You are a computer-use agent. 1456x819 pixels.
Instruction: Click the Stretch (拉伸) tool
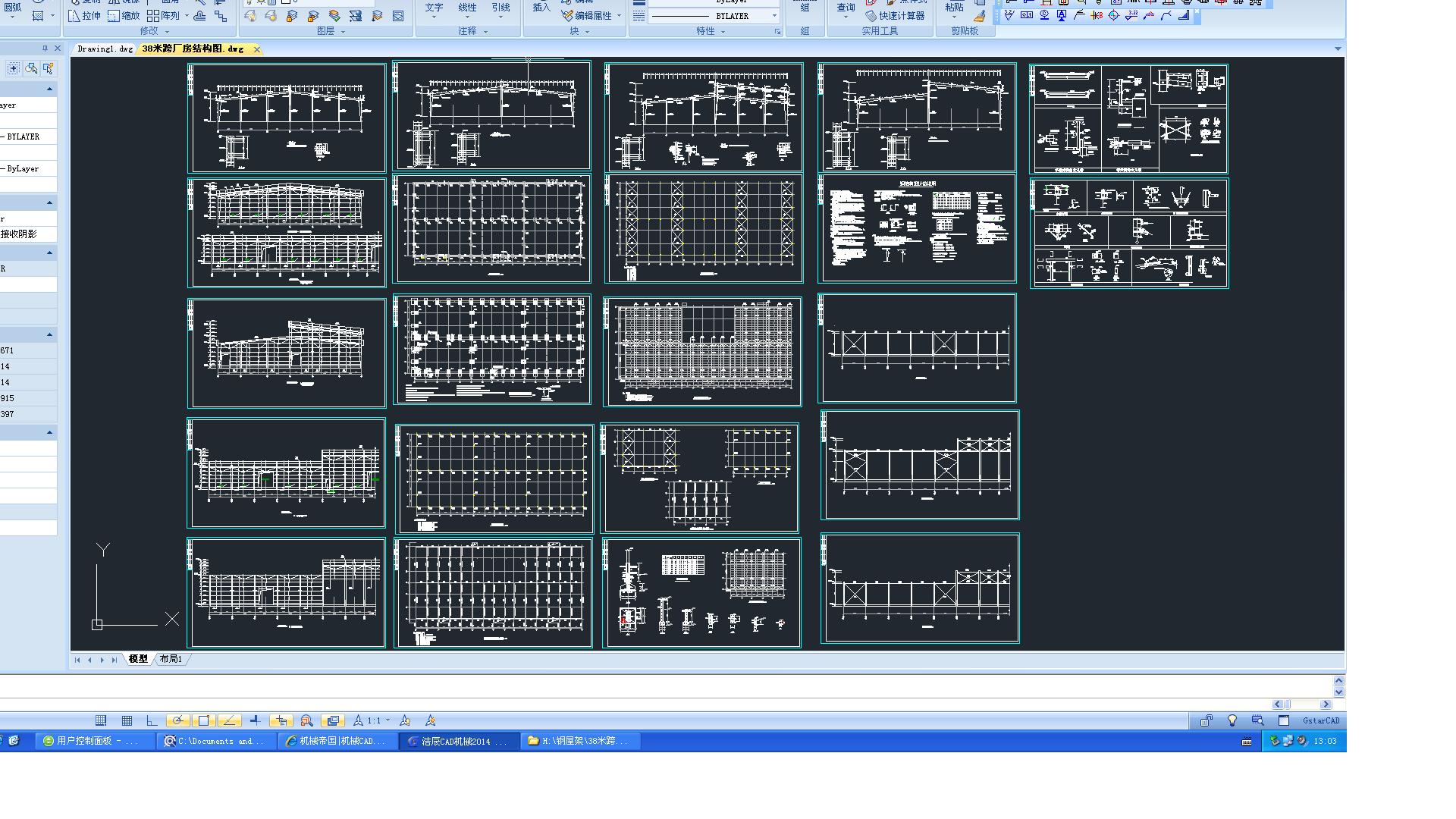(x=83, y=15)
